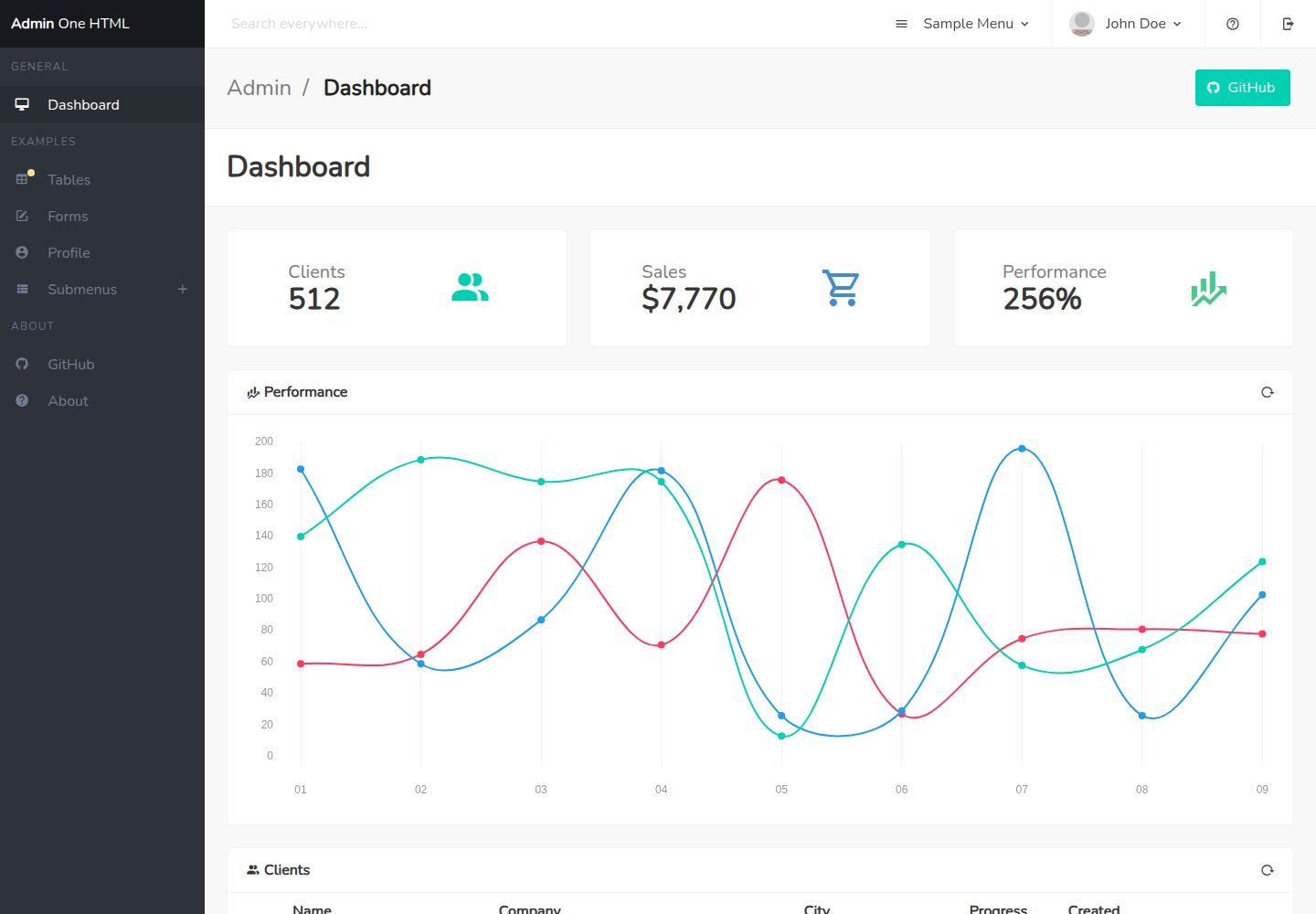Click the 512 clients value
This screenshot has height=914, width=1316.
(x=314, y=299)
